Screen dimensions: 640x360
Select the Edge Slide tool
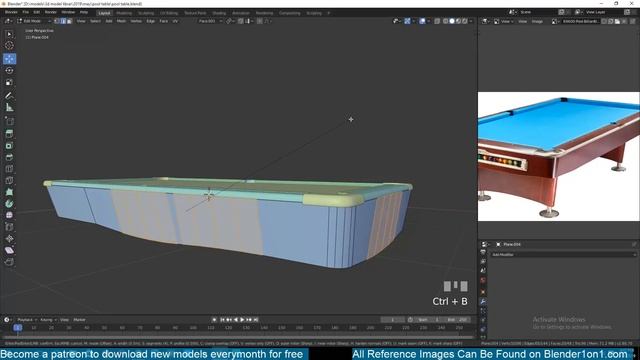(9, 227)
